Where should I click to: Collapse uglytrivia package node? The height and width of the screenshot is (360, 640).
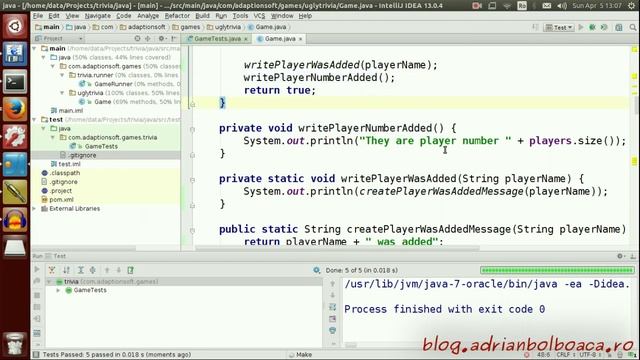click(x=62, y=93)
